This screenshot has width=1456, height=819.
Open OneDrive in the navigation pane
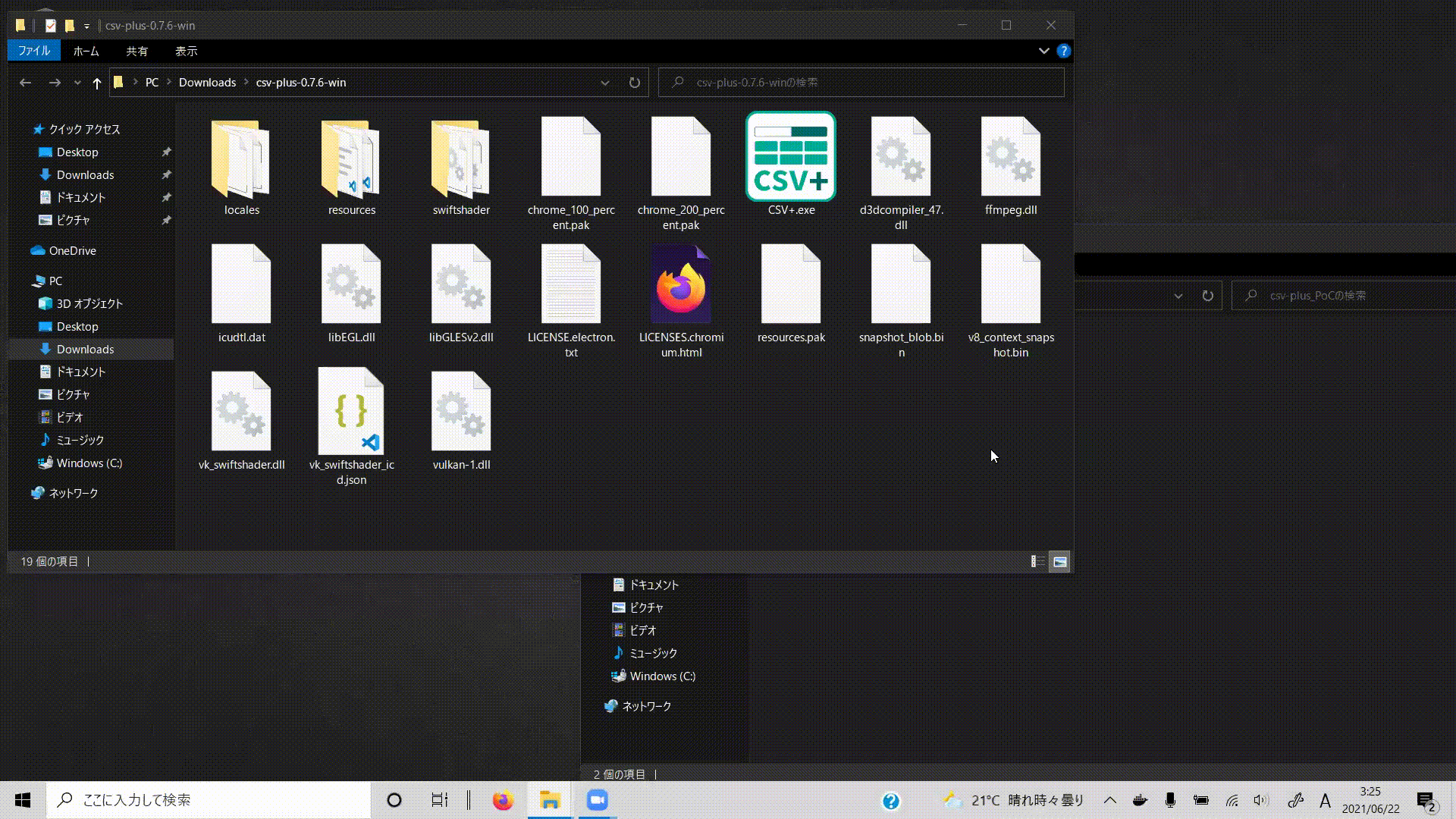pyautogui.click(x=72, y=250)
